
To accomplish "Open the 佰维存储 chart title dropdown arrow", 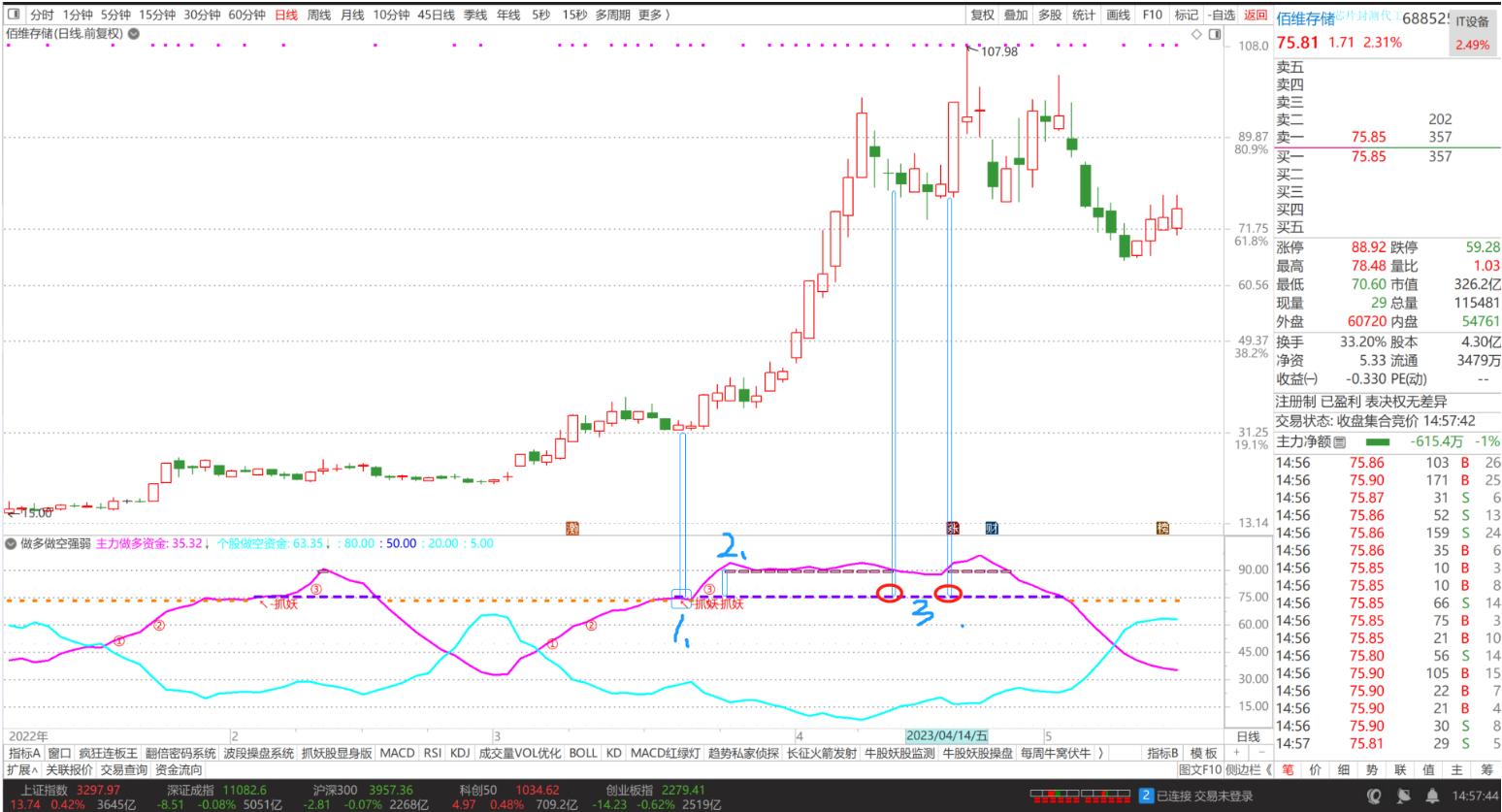I will click(x=134, y=34).
